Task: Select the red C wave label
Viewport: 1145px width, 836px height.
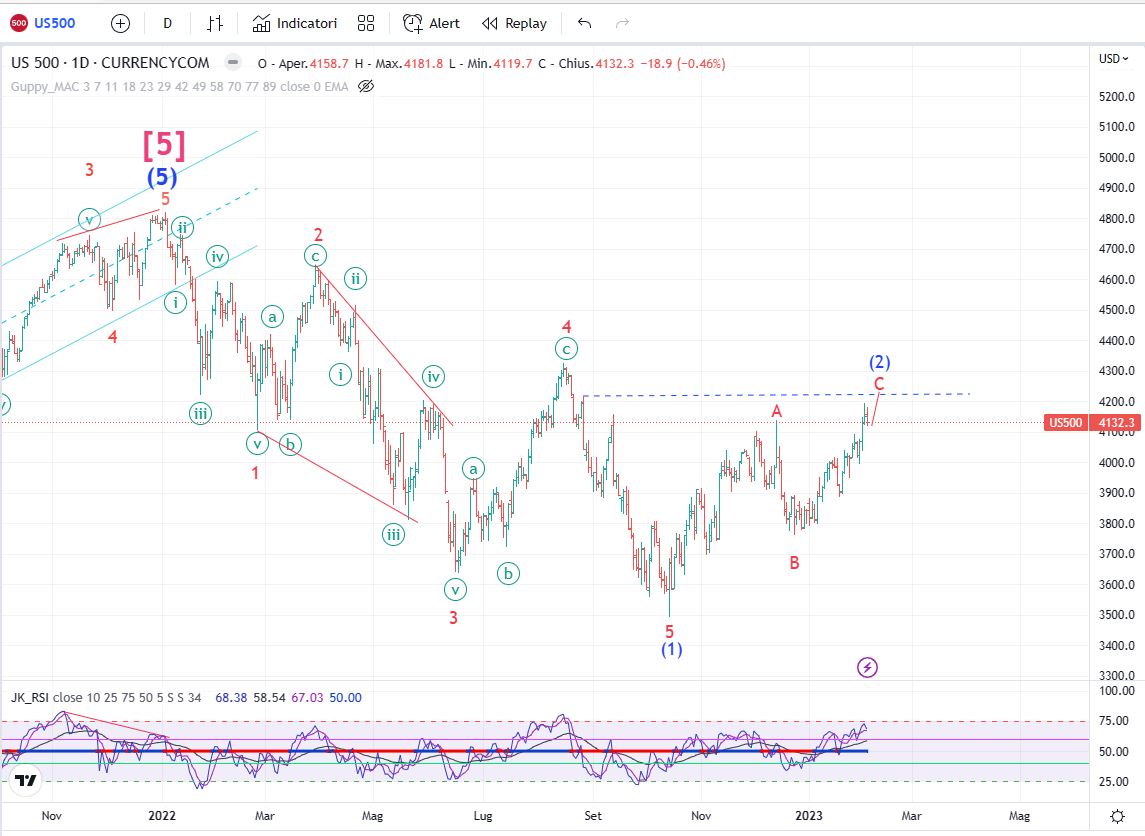Action: (x=879, y=384)
